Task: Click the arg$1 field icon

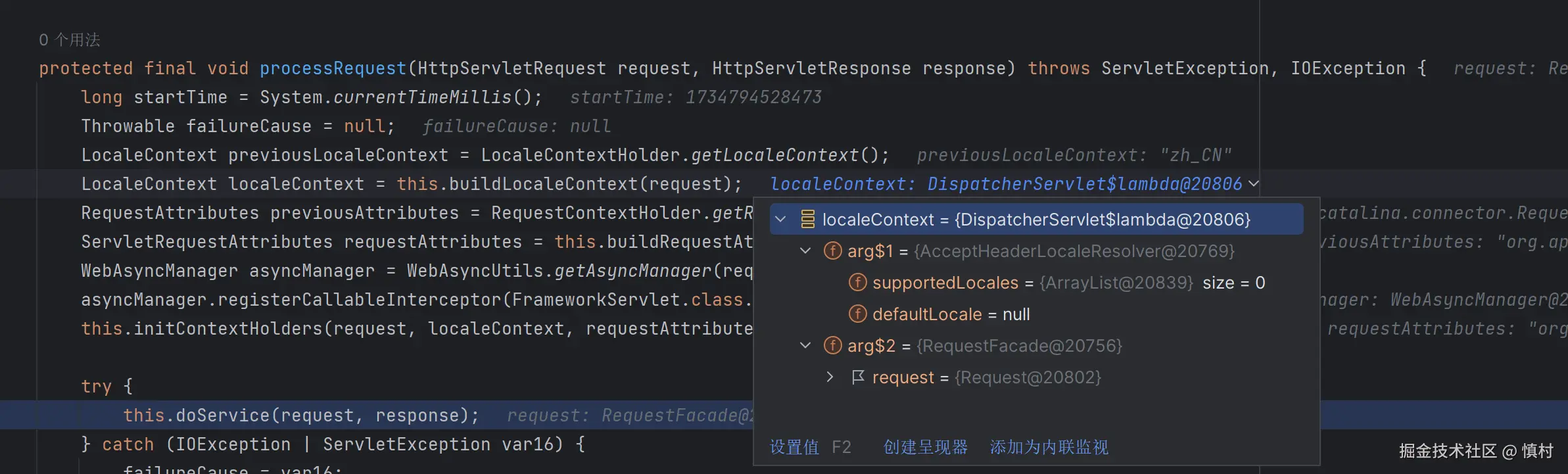Action: coord(832,251)
